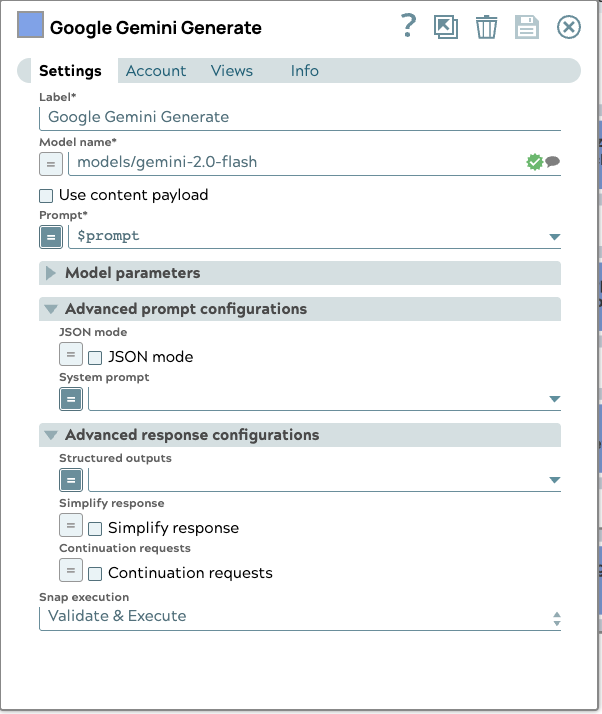Toggle expression button beside Model name
602x714 pixels.
[x=51, y=162]
